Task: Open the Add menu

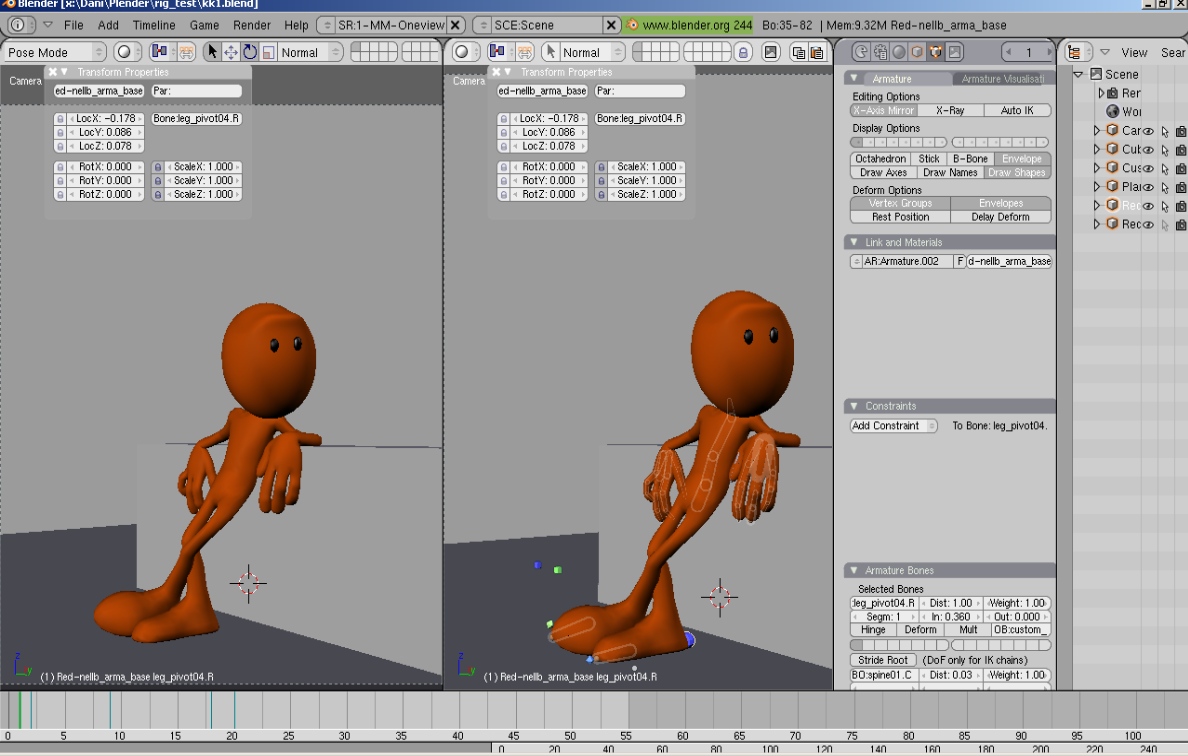Action: pyautogui.click(x=108, y=25)
